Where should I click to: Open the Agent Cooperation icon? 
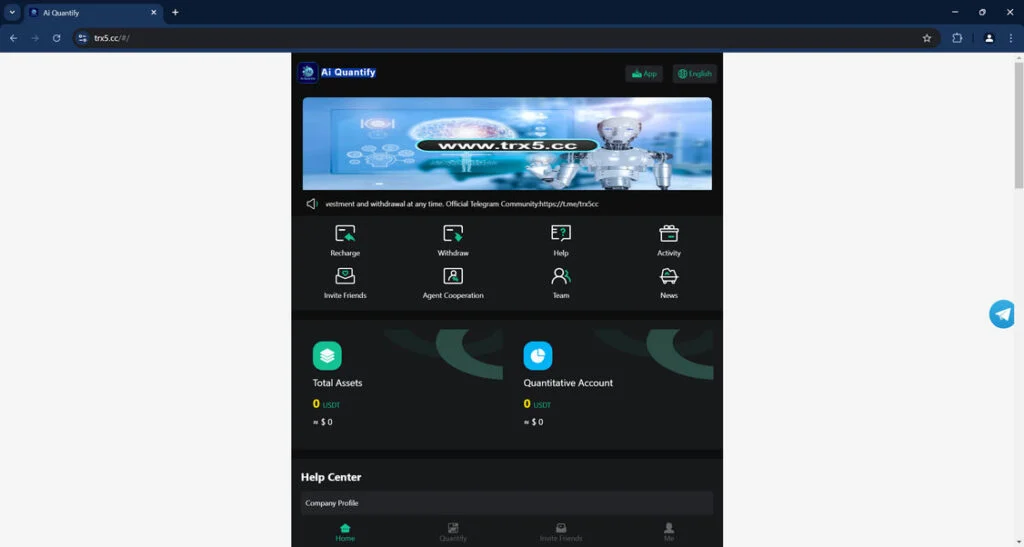[453, 276]
